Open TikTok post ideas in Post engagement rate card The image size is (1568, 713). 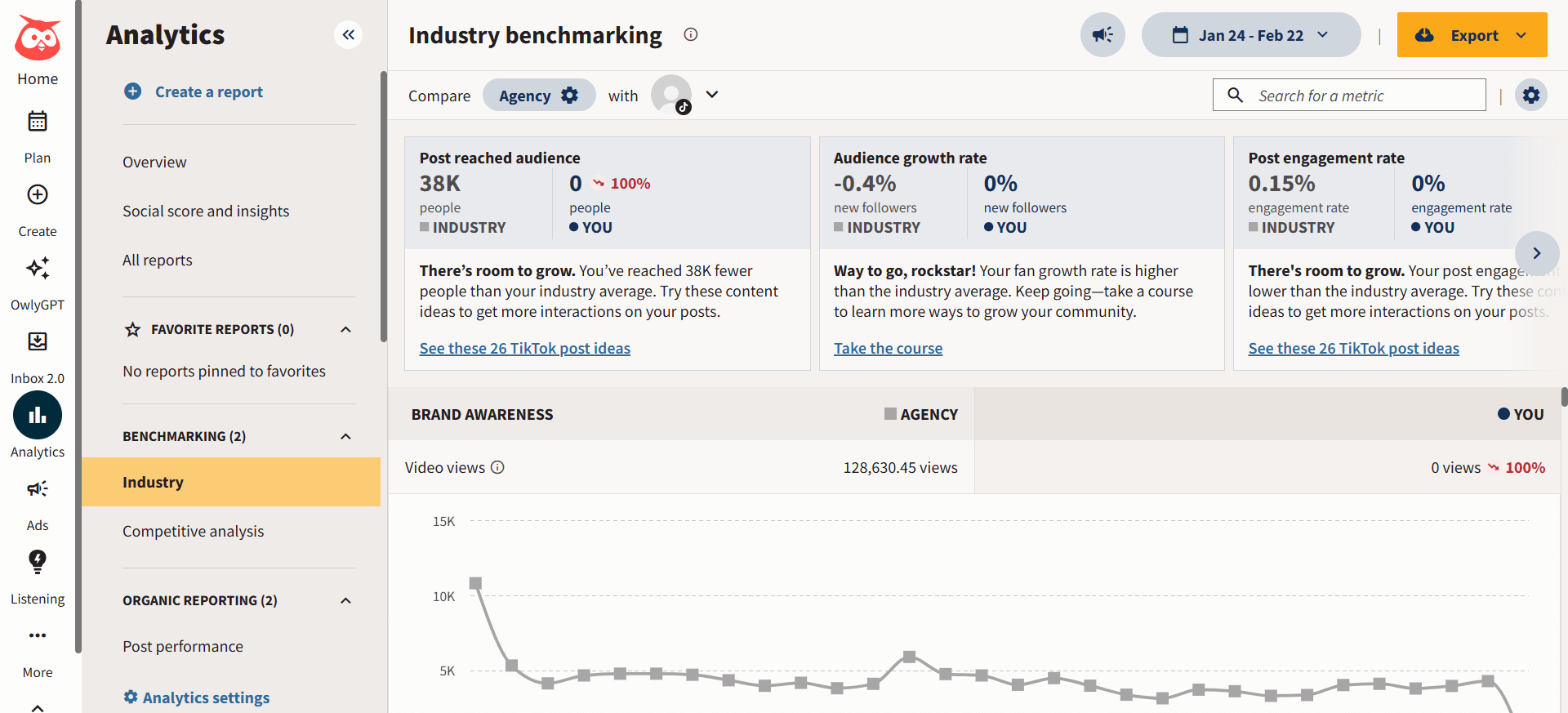point(1353,348)
